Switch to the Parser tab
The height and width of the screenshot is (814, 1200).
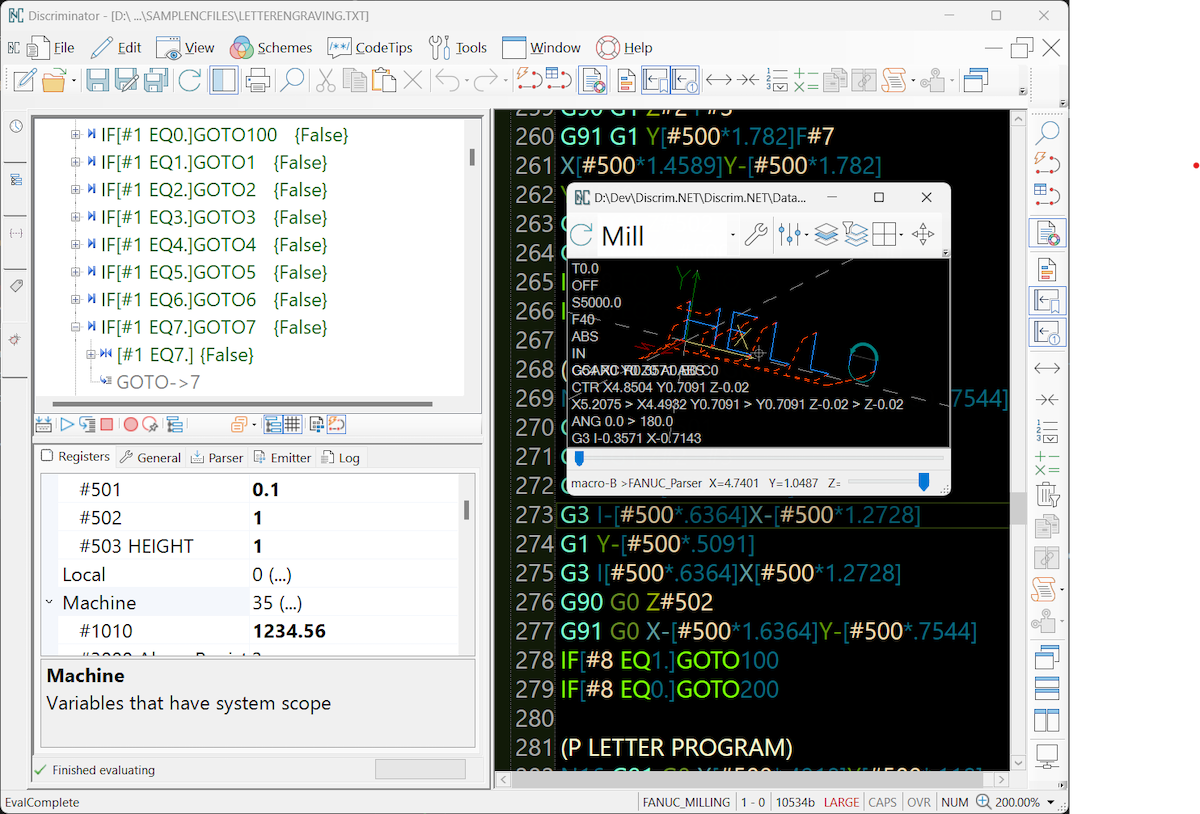coord(216,457)
